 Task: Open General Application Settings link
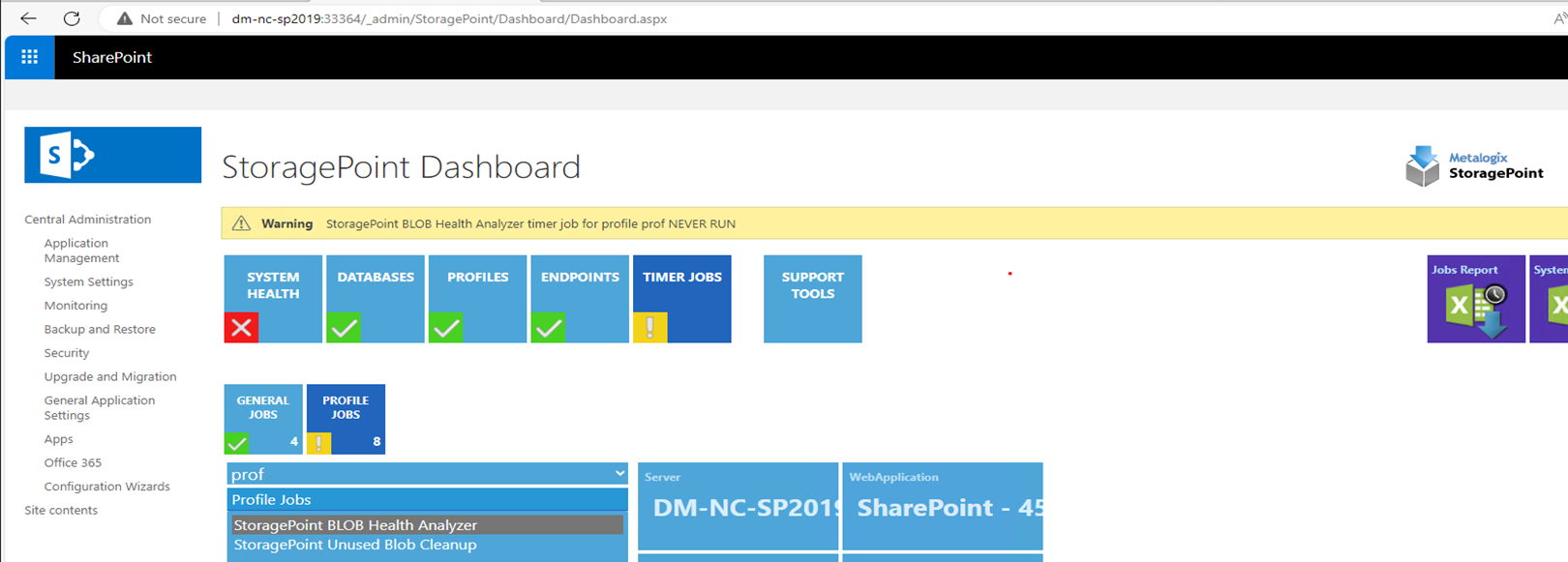[100, 407]
